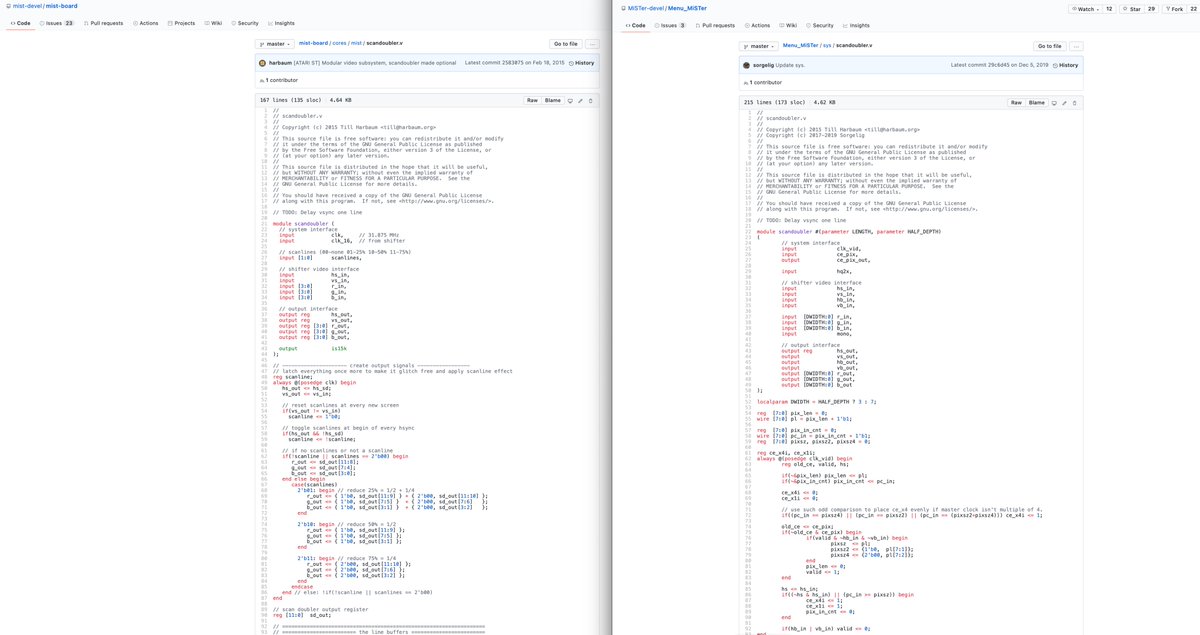Screen dimensions: 1200x635
Task: Click Go to file in Menu_MiSTer
Action: pyautogui.click(x=1049, y=46)
